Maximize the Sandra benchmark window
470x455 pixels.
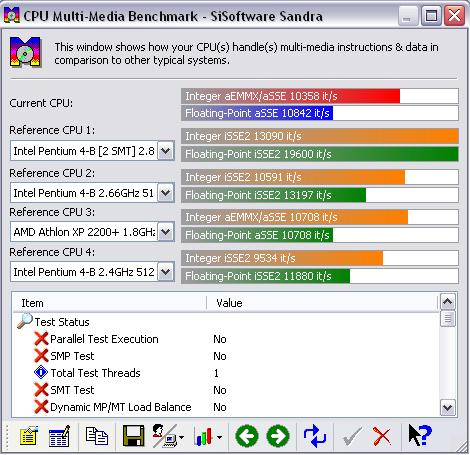coord(431,15)
